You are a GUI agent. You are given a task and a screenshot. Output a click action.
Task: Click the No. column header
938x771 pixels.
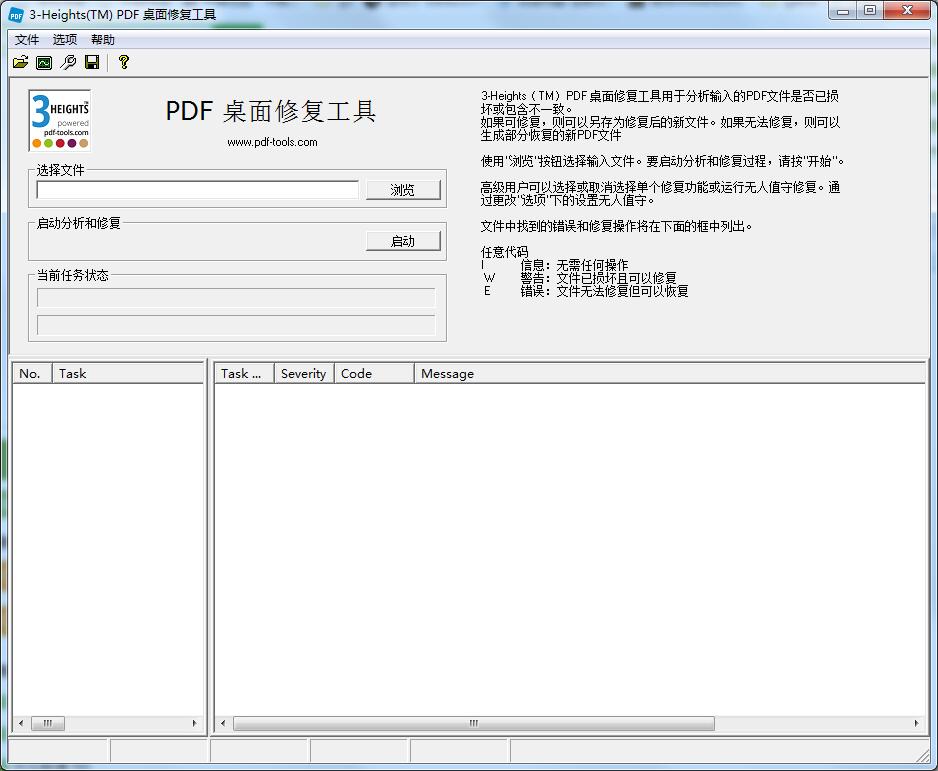[31, 373]
